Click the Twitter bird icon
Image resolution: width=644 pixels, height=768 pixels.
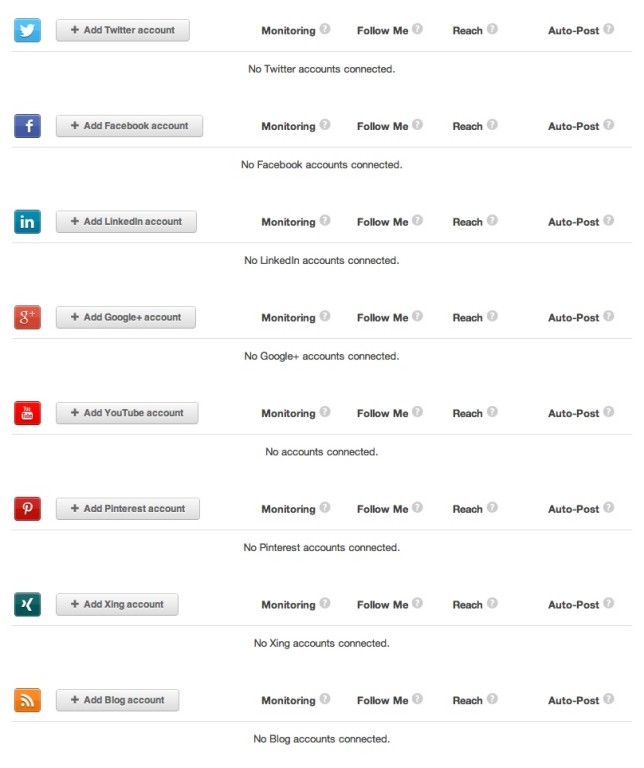click(27, 30)
